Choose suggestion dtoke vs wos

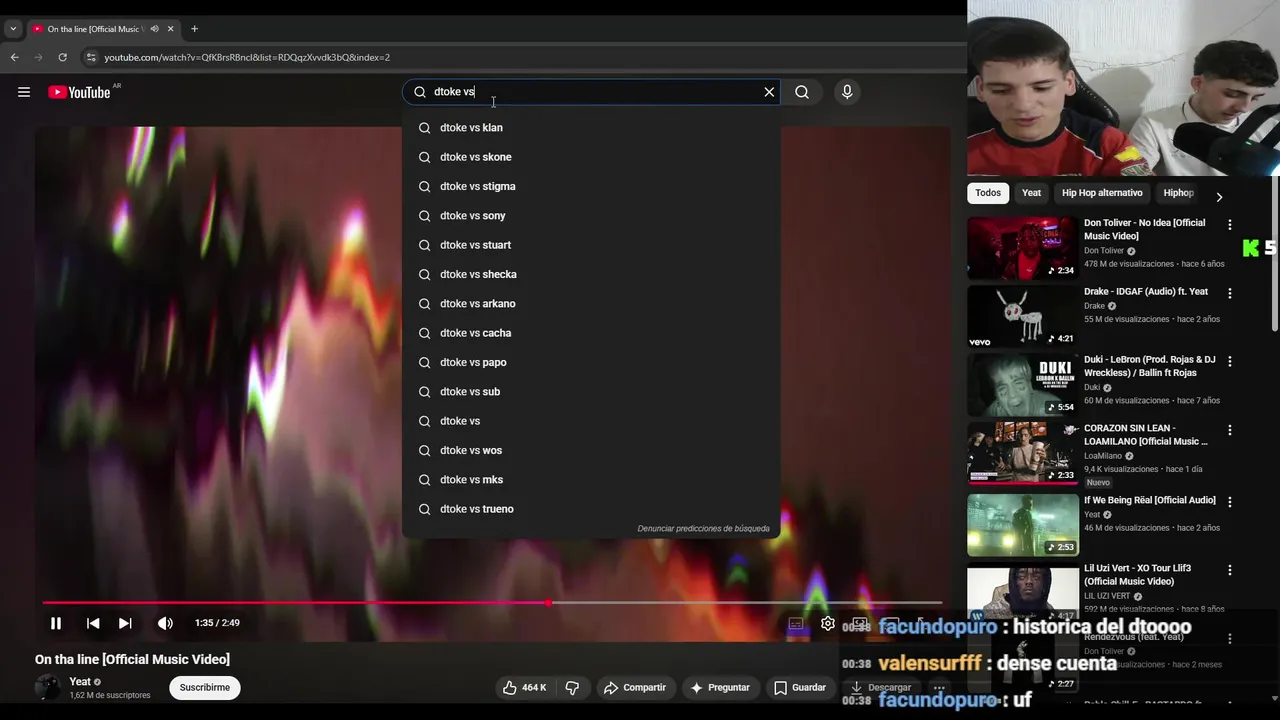(x=591, y=450)
